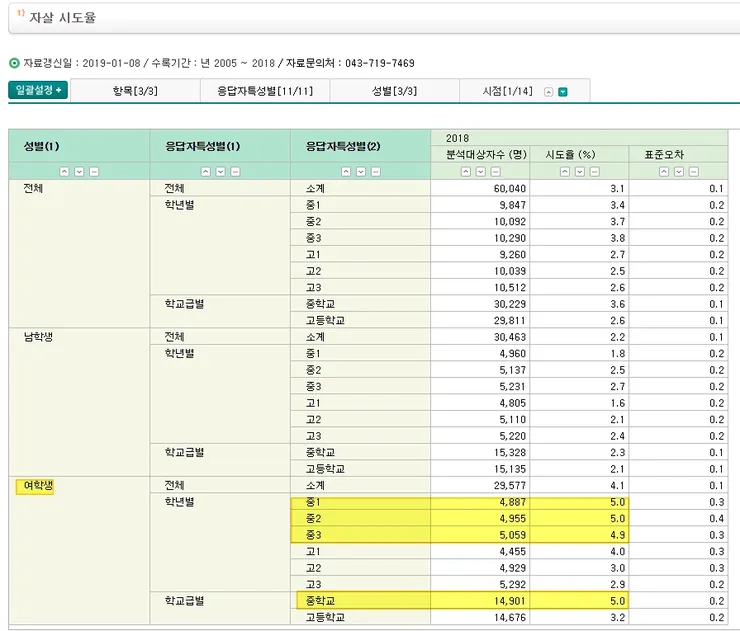This screenshot has height=631, width=740.
Task: Sort 시도율 (%) column descending
Action: [x=580, y=172]
